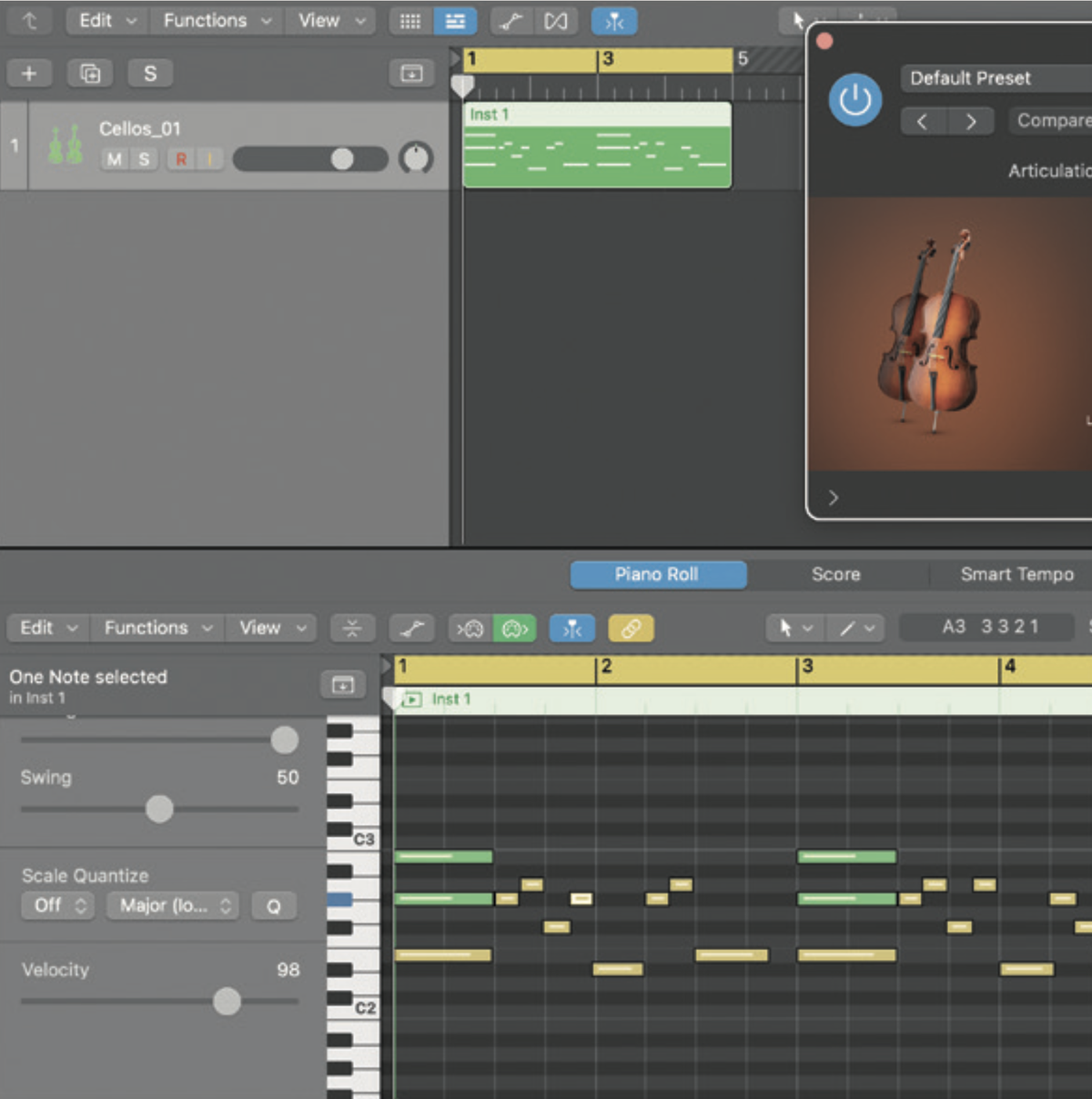Switch to the Score tab
Image resolution: width=1092 pixels, height=1099 pixels.
pyautogui.click(x=834, y=574)
